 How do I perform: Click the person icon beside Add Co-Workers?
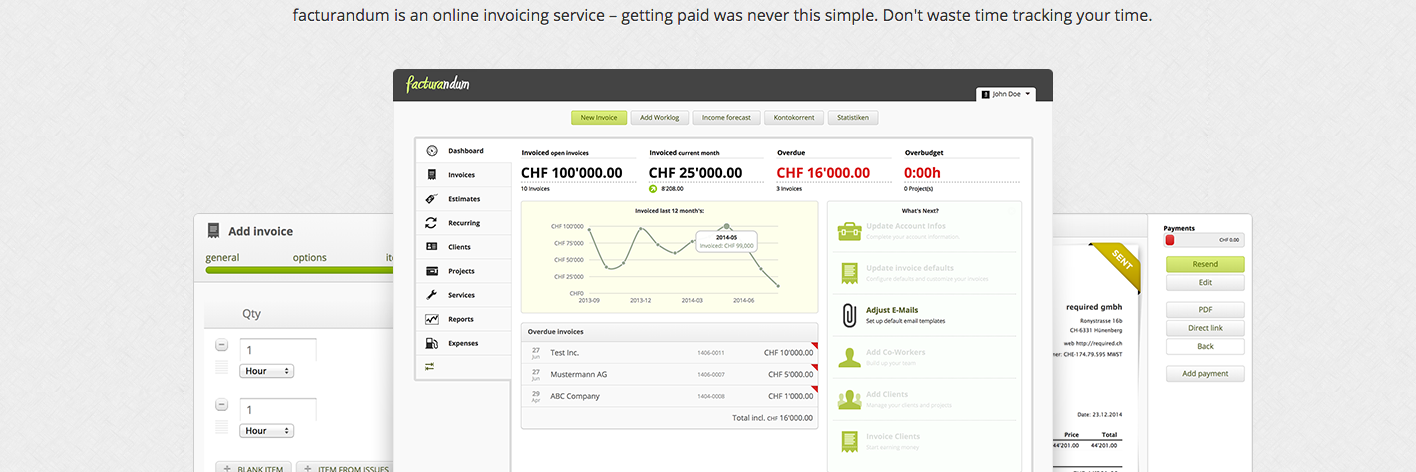(x=849, y=357)
